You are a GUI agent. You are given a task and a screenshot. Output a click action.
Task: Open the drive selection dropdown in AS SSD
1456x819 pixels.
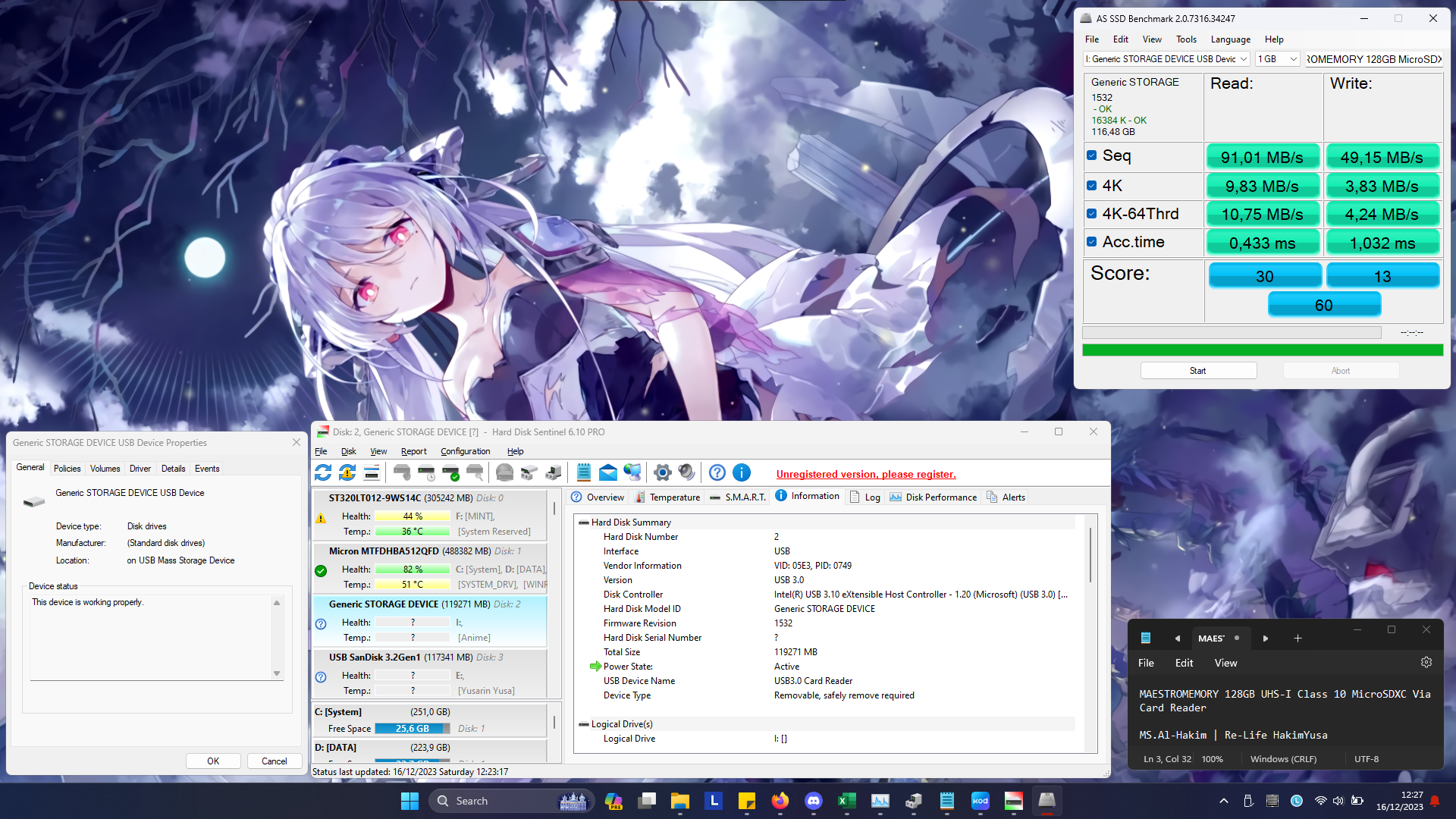tap(1167, 59)
